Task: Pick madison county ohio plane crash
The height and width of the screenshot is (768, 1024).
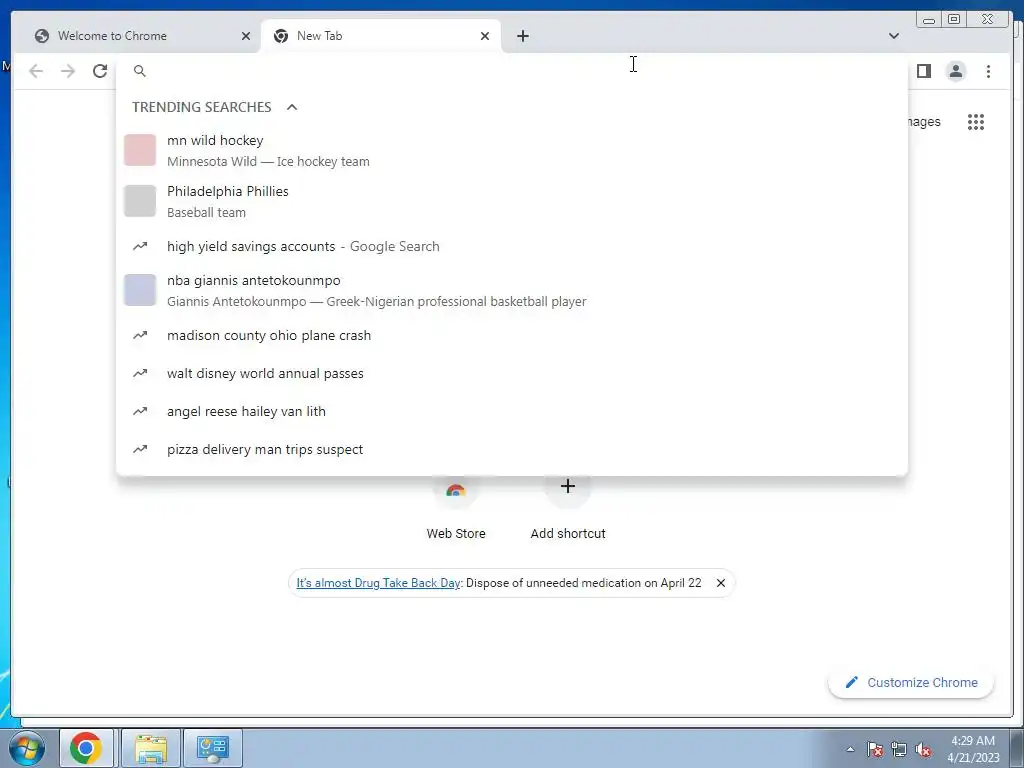Action: click(512, 335)
